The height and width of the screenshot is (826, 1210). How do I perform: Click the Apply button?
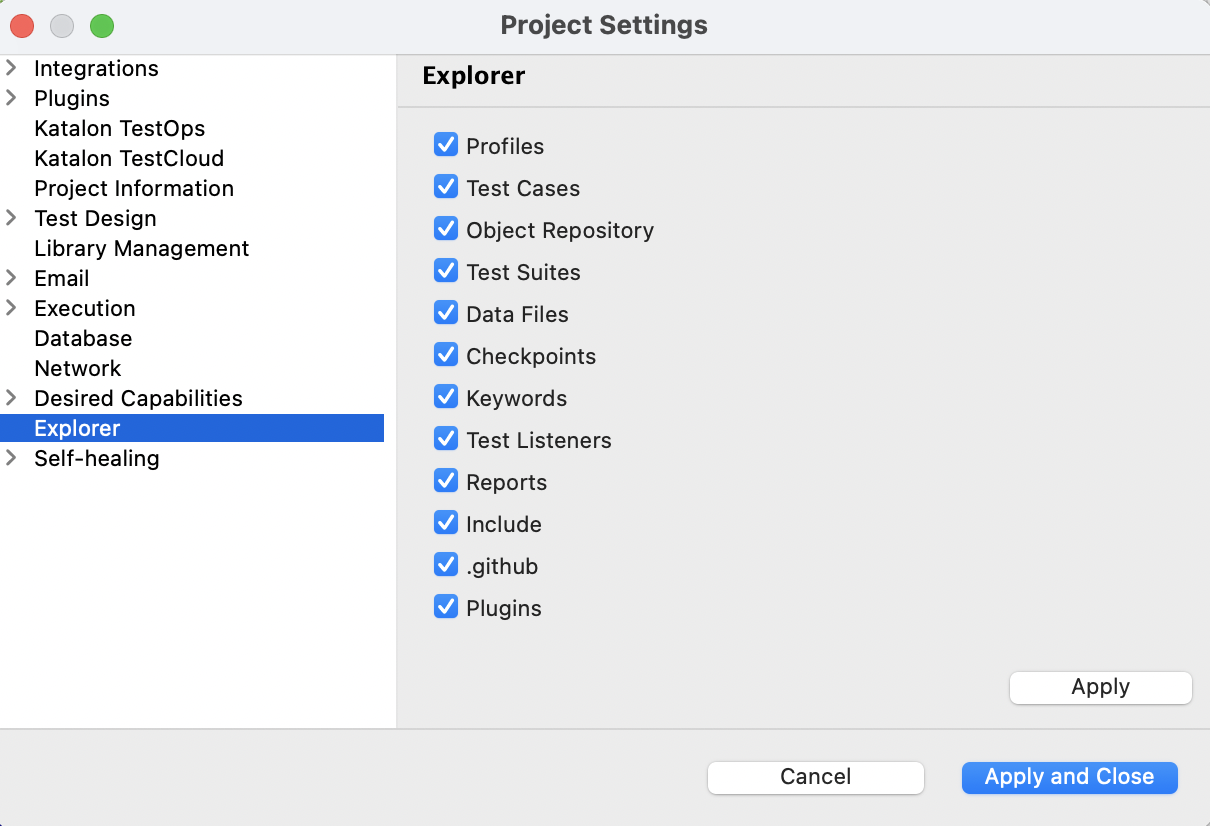point(1100,687)
